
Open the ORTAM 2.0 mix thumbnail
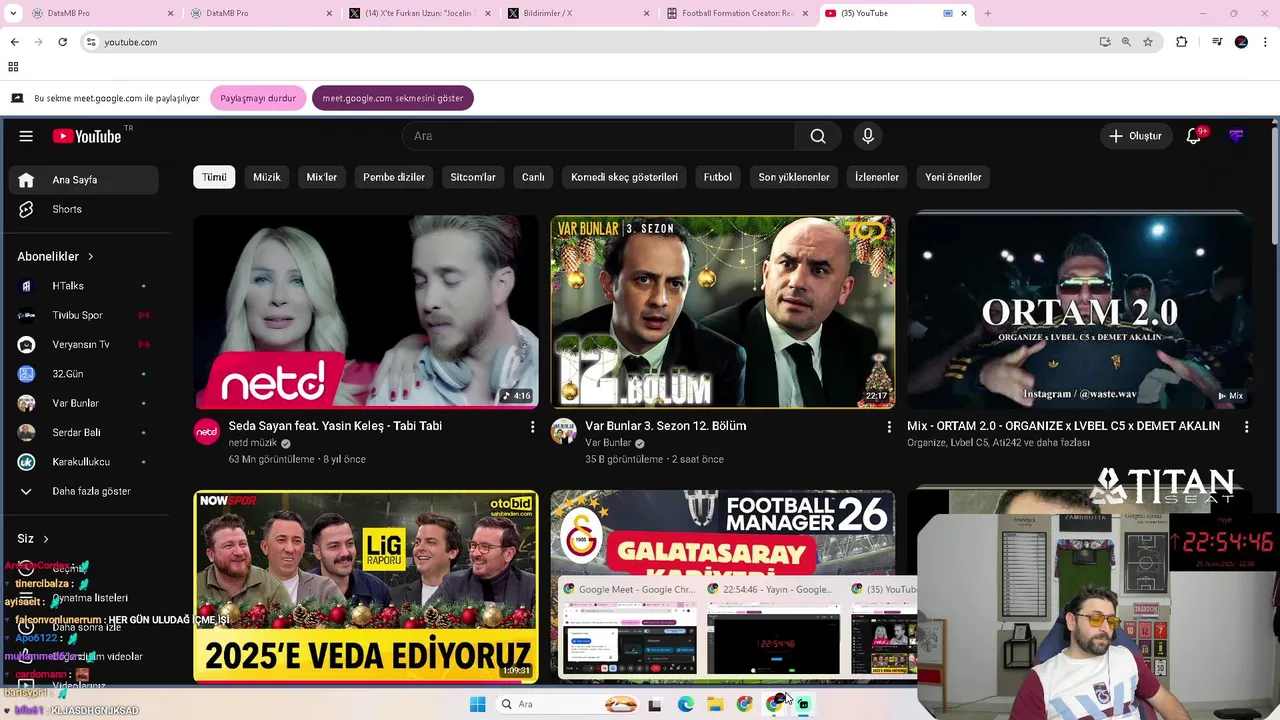(x=1079, y=312)
